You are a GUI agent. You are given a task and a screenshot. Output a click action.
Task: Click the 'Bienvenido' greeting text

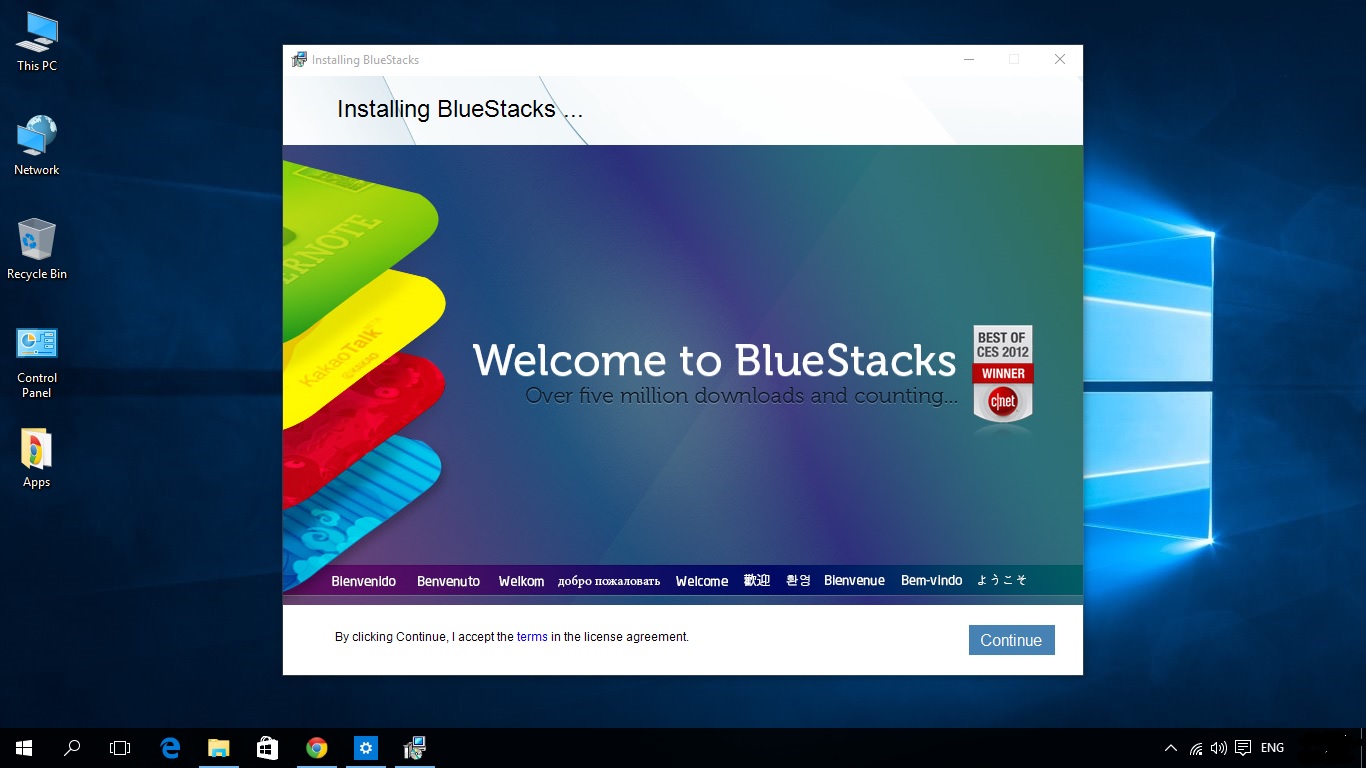tap(364, 581)
